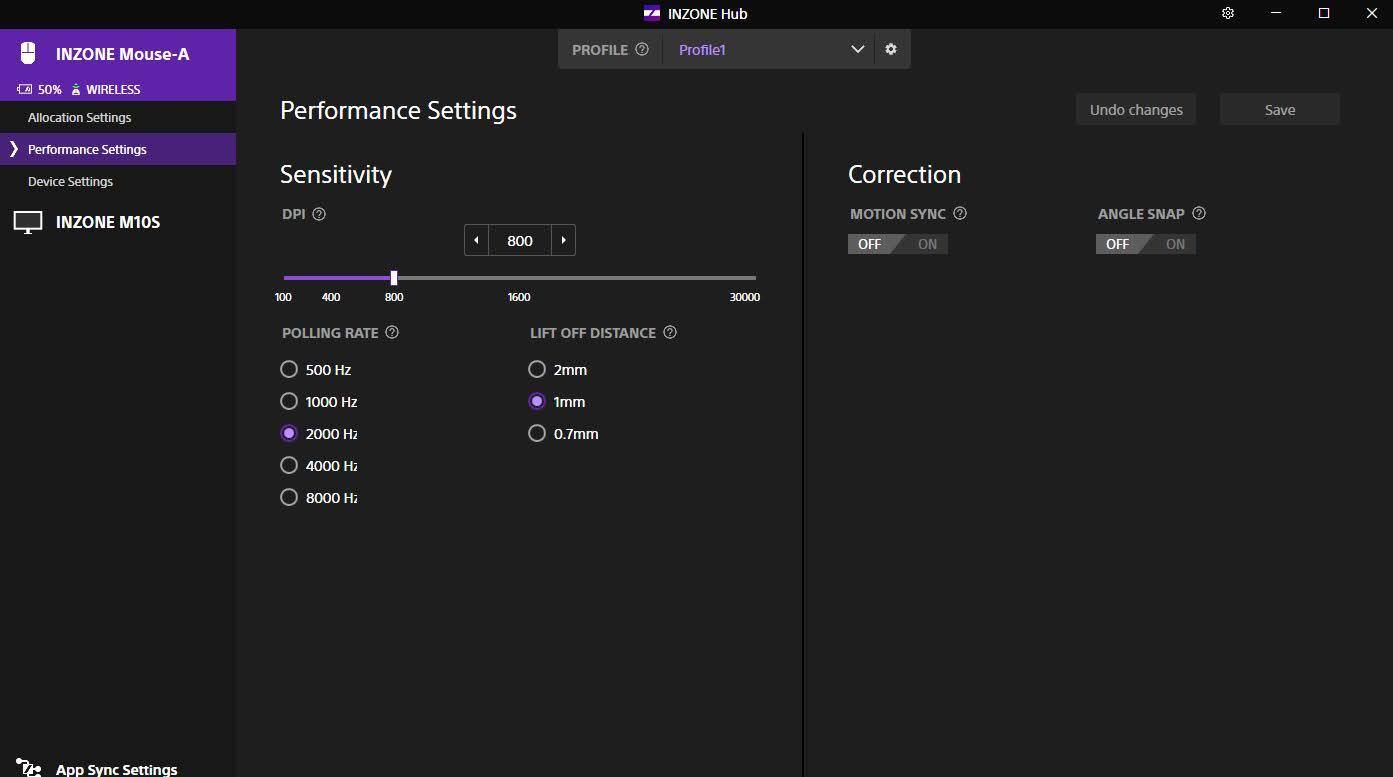Open app settings gear in title bar
The width and height of the screenshot is (1393, 777).
coord(1228,13)
